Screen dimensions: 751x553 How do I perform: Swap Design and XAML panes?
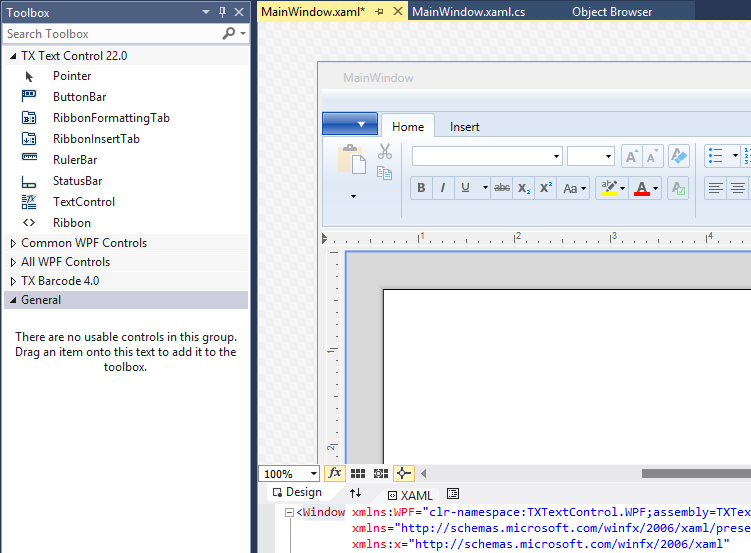pos(355,493)
